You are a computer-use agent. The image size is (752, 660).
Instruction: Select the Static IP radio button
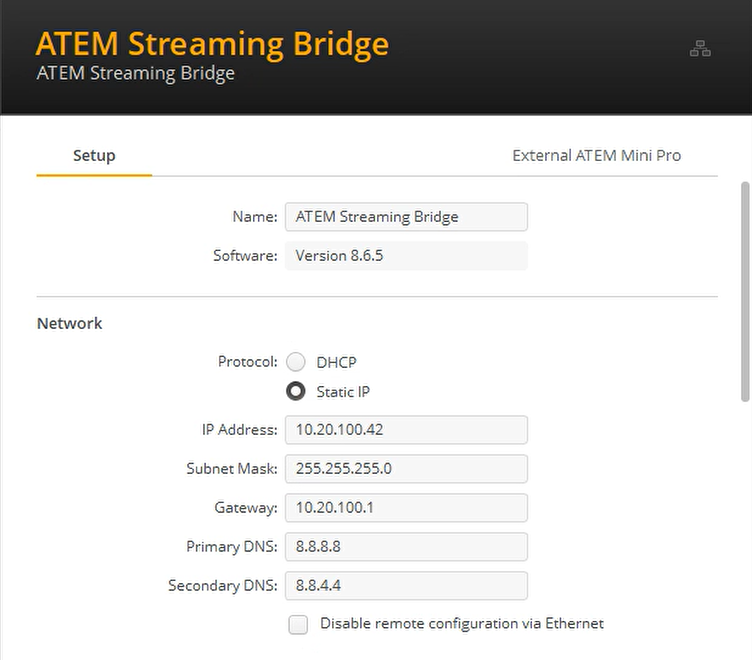pyautogui.click(x=295, y=391)
